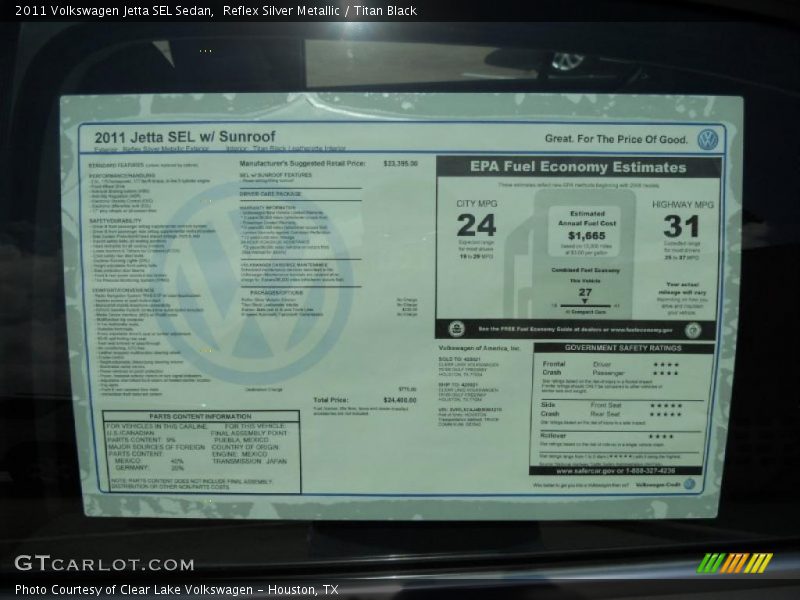The height and width of the screenshot is (600, 800).
Task: Click the safercar.gov website line
Action: (615, 471)
